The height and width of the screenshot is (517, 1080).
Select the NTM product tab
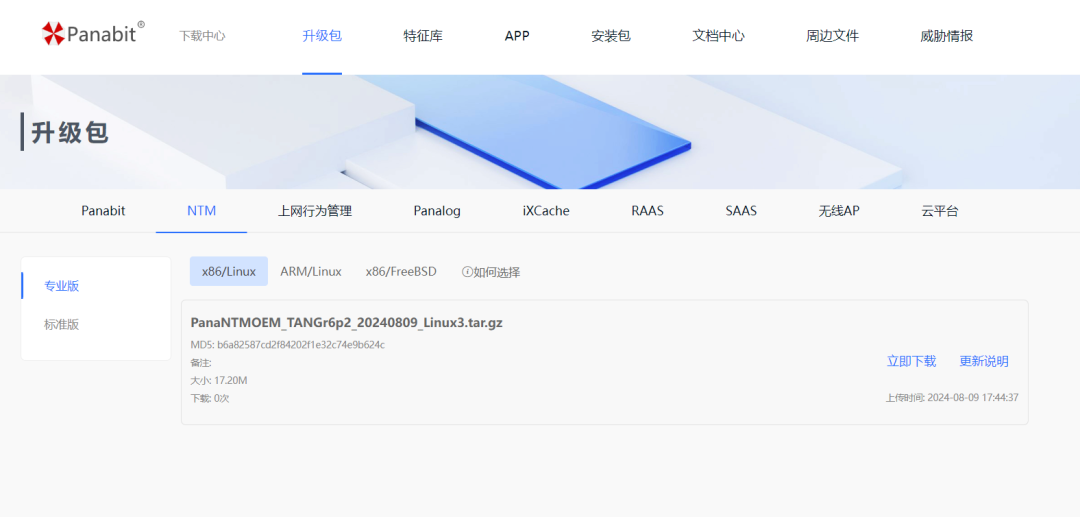pyautogui.click(x=202, y=211)
